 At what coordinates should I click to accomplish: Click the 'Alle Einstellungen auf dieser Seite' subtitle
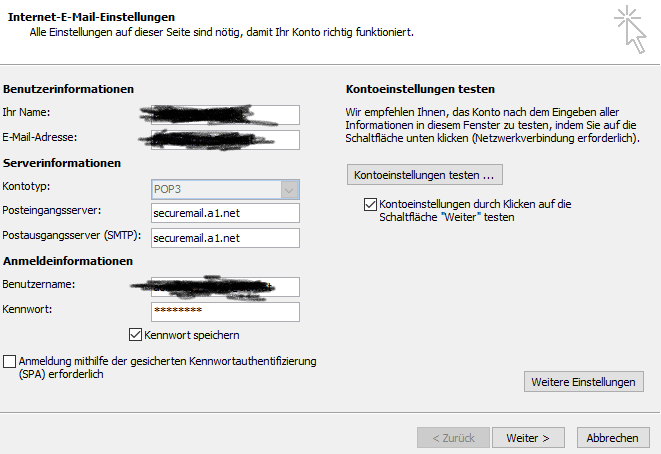(x=222, y=32)
